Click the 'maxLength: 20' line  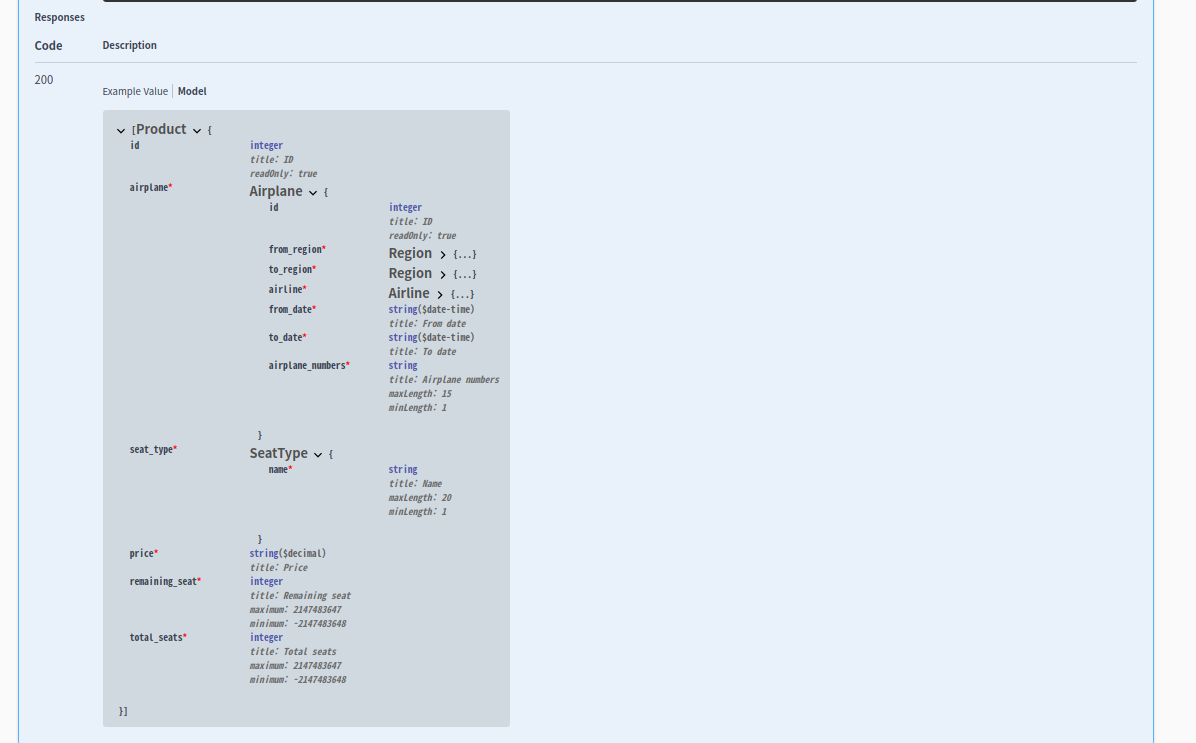pyautogui.click(x=420, y=498)
